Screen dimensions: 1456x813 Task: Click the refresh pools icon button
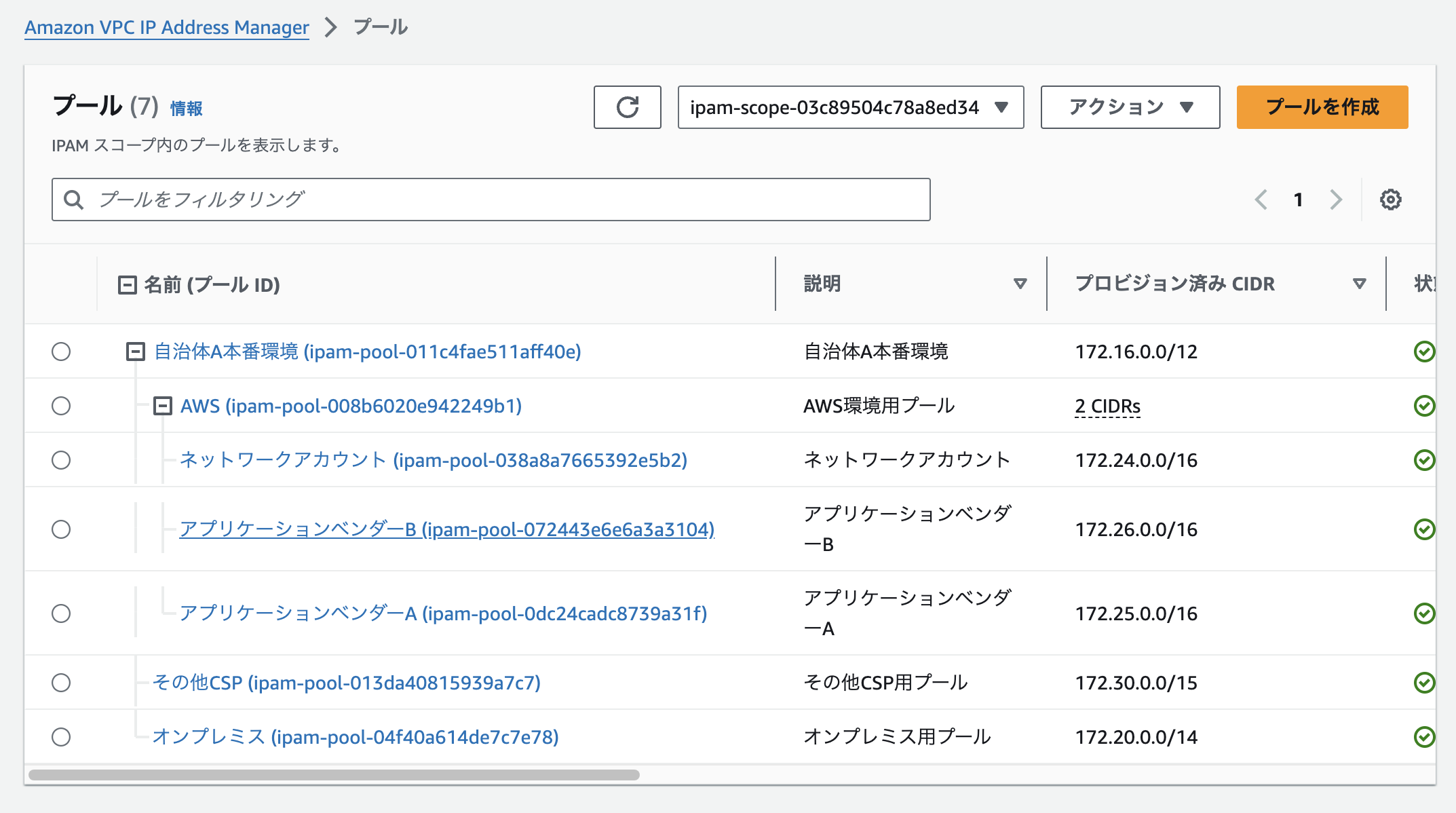click(627, 107)
